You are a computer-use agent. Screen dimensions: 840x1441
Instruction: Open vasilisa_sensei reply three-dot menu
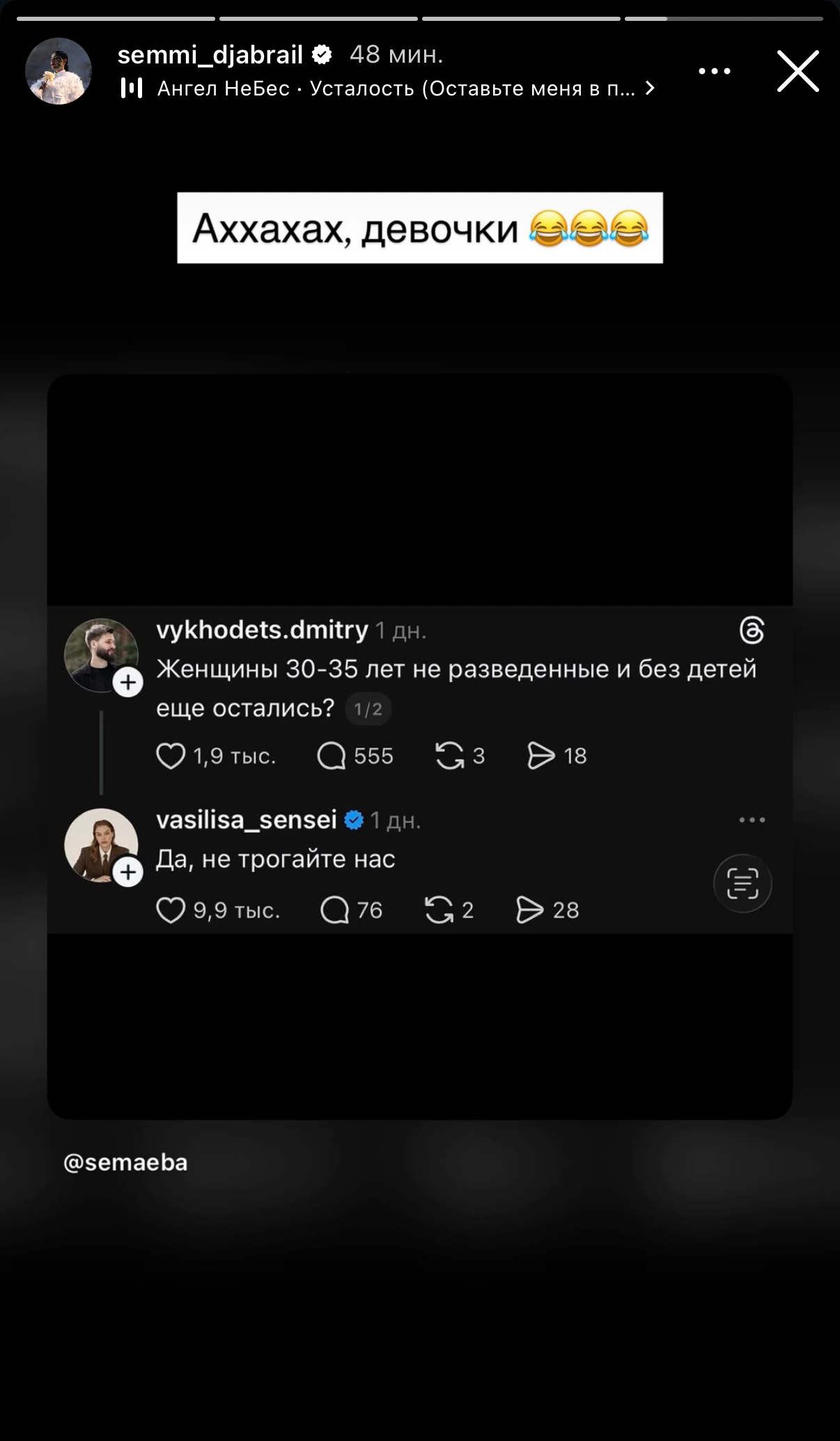752,820
